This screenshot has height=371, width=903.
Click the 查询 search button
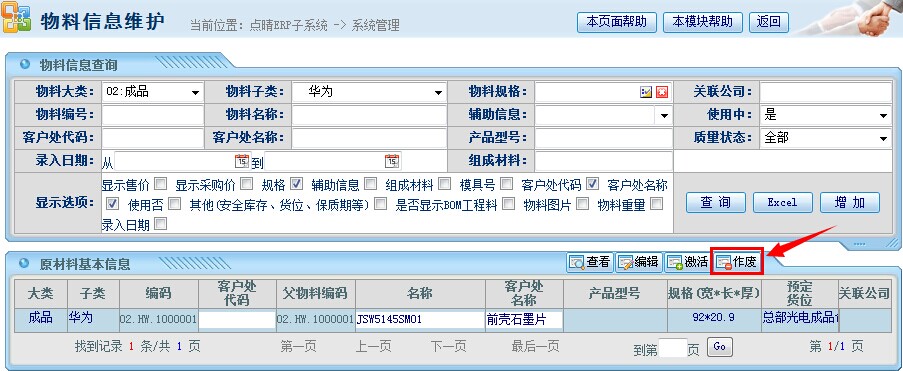tap(716, 202)
